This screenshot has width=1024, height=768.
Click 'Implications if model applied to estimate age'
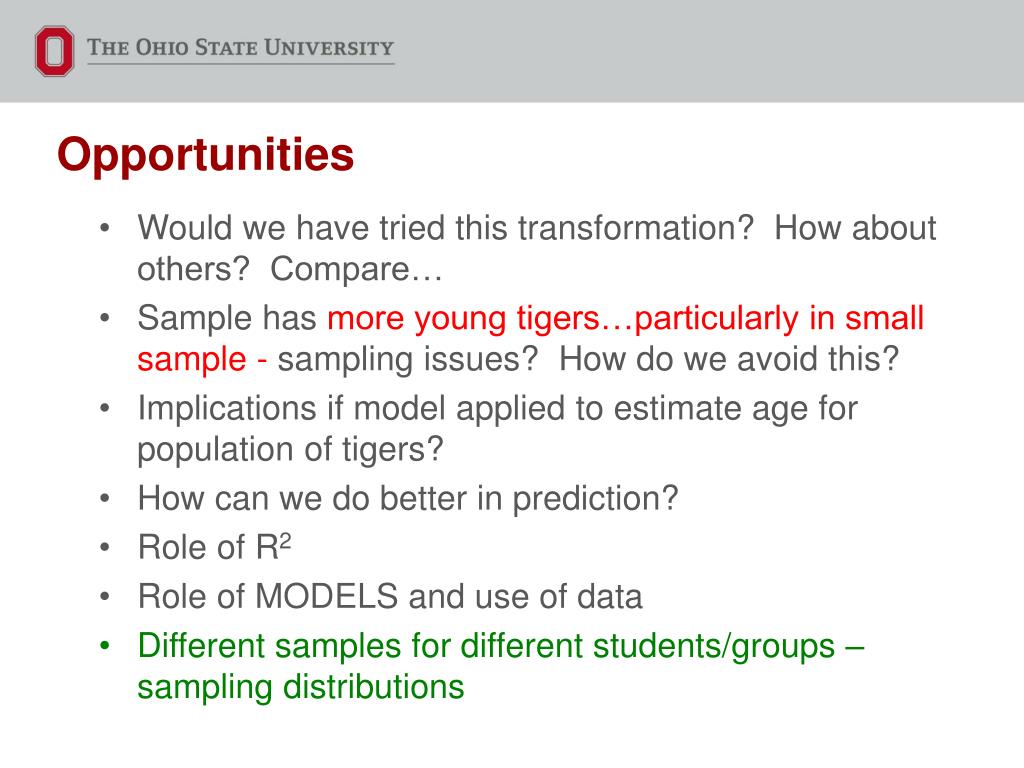tap(455, 409)
